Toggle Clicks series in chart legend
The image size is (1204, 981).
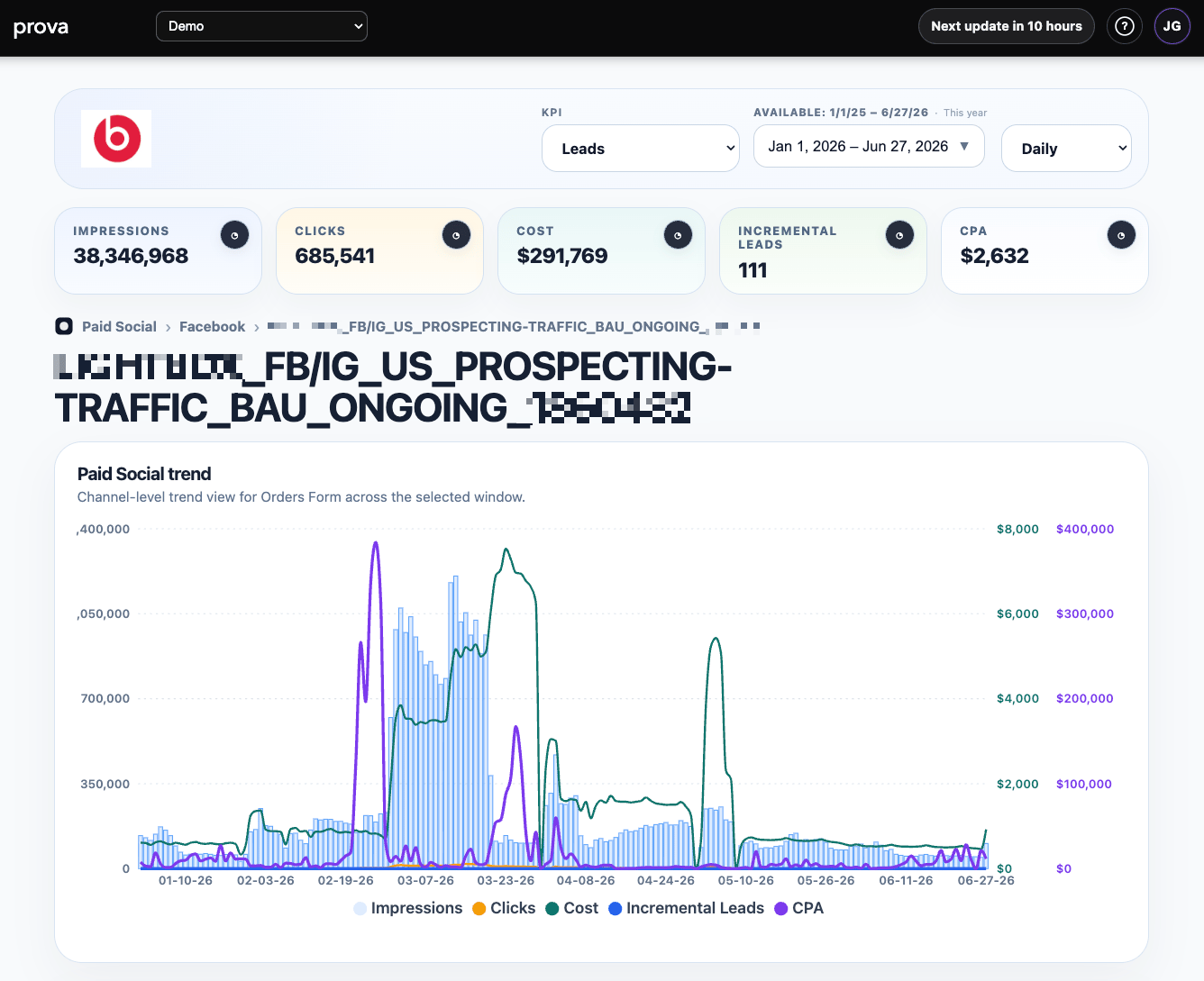point(504,908)
